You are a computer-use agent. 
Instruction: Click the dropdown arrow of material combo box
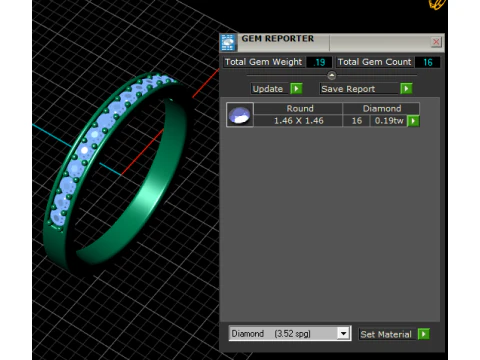pos(343,333)
